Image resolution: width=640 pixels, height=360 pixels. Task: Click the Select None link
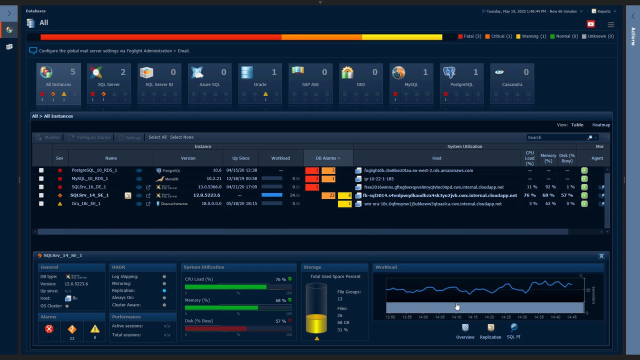(x=182, y=137)
